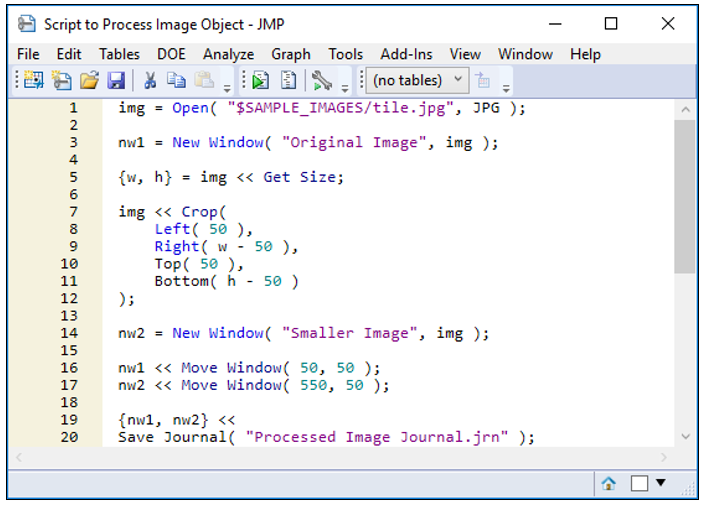Click the Save Journal text

(x=172, y=438)
